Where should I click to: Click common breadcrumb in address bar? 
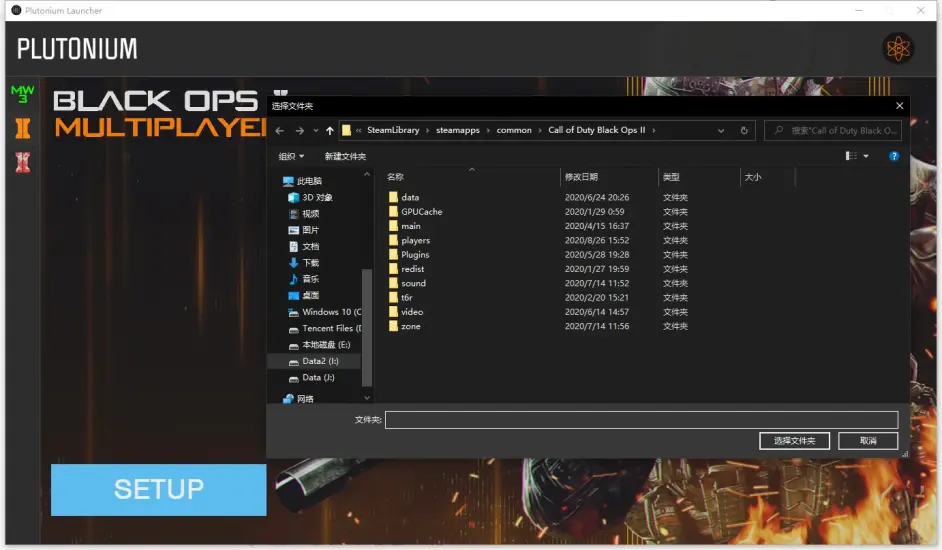514,130
